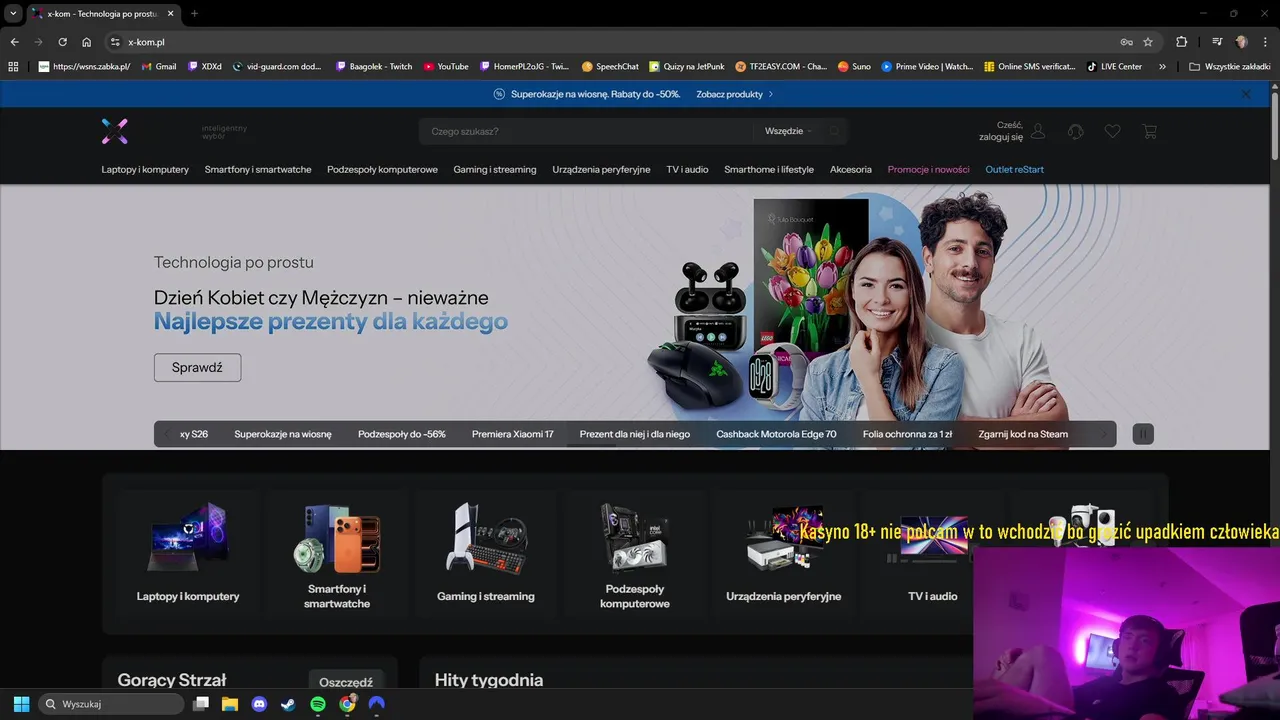Go back in browser history
Screen dimensions: 1280x720
14,42
